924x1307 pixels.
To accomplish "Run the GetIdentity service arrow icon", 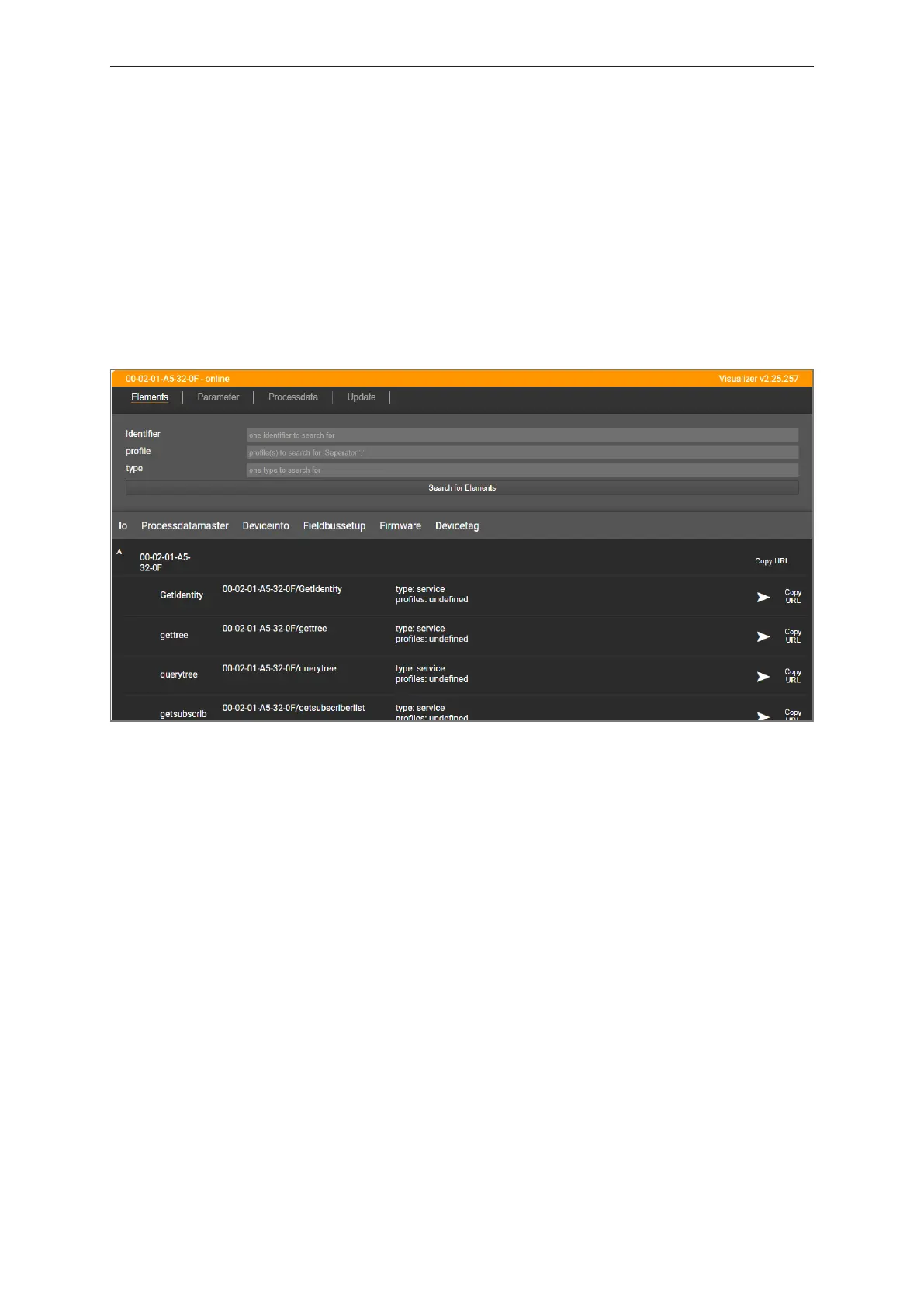I will (763, 597).
